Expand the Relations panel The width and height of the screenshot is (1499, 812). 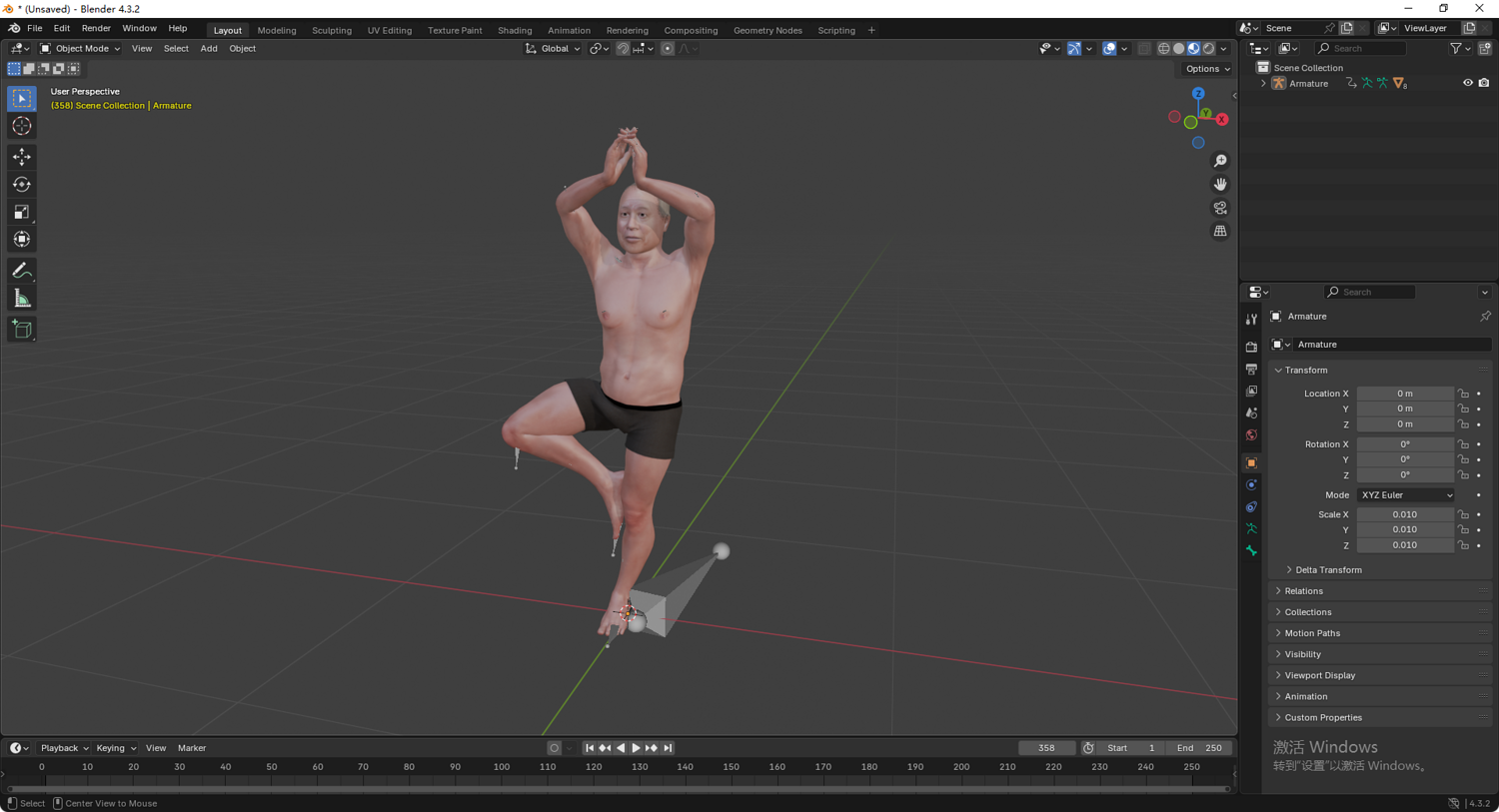coord(1381,591)
